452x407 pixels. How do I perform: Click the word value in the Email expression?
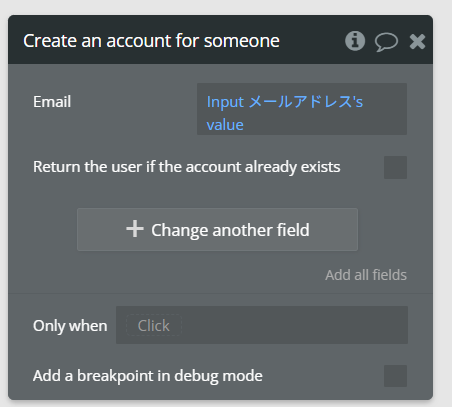click(225, 125)
